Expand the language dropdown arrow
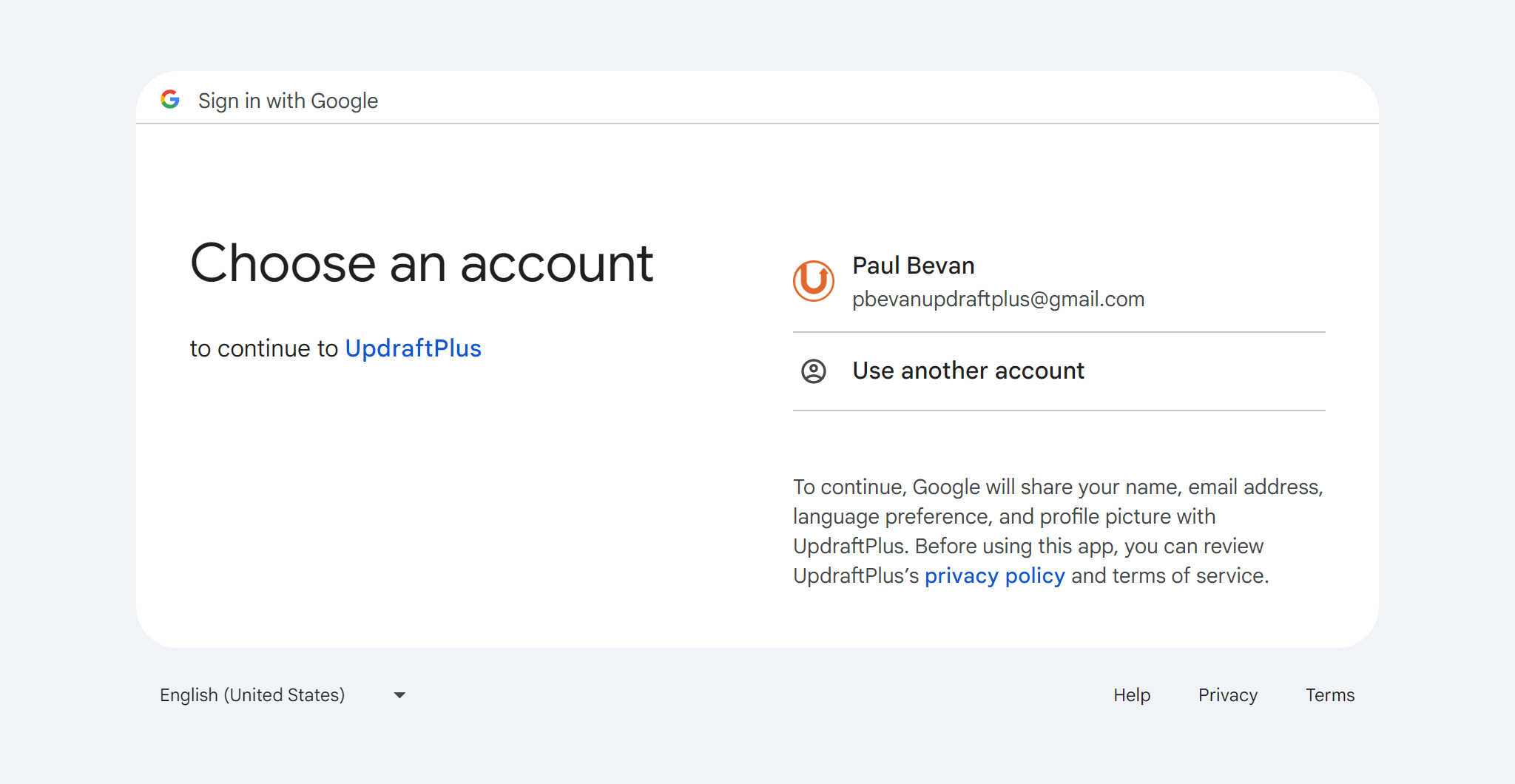This screenshot has width=1515, height=784. point(399,695)
